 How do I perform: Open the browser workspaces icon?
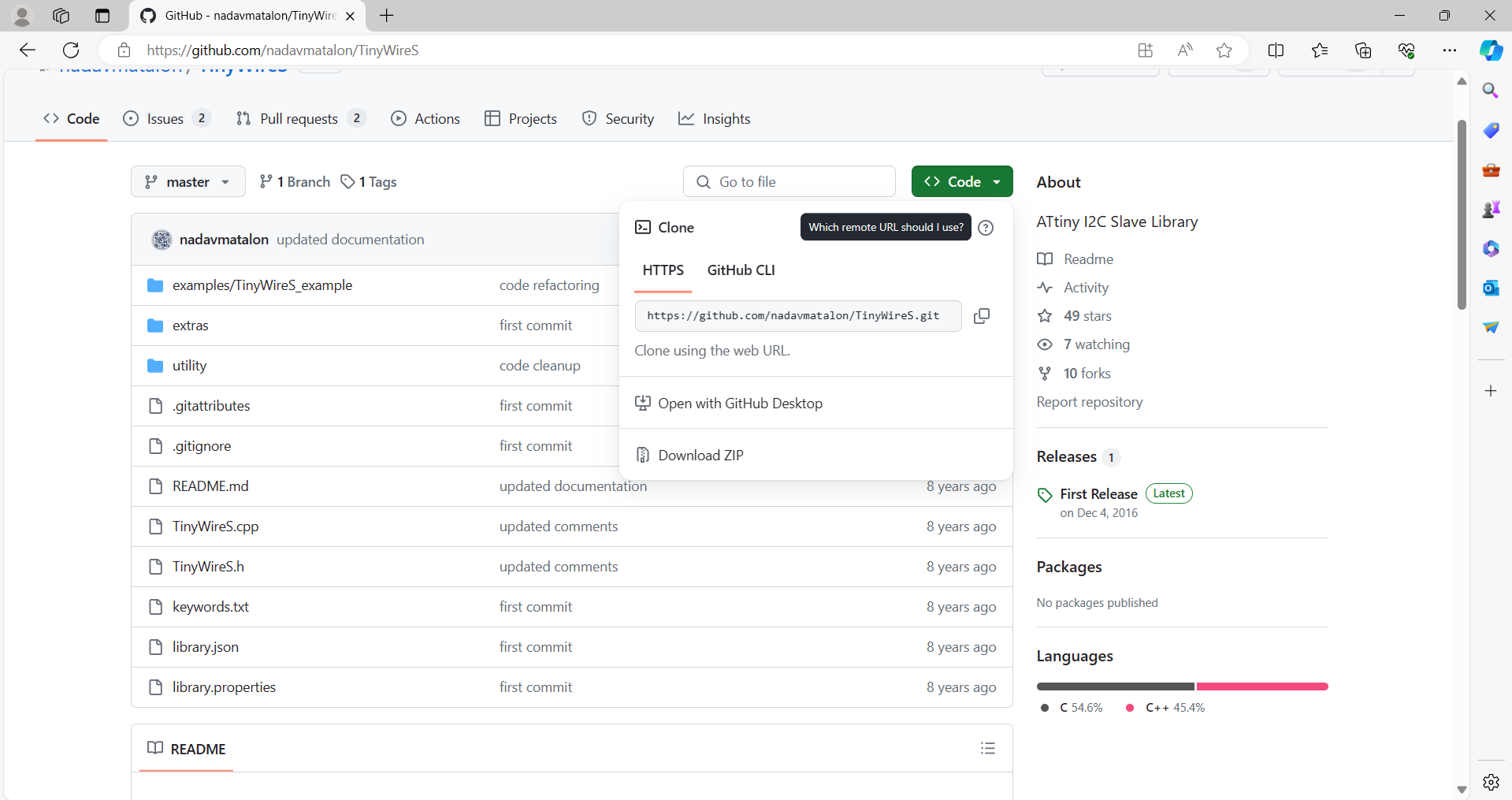pos(61,16)
